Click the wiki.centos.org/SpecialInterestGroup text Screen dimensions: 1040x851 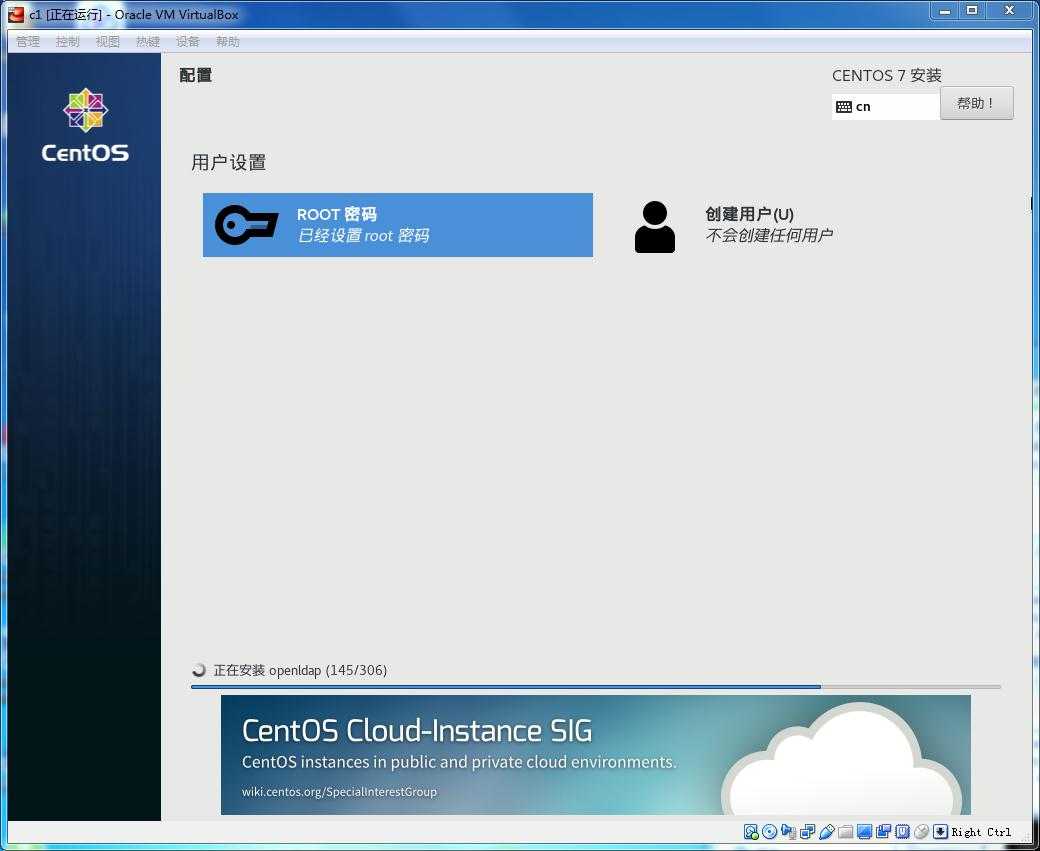click(339, 791)
